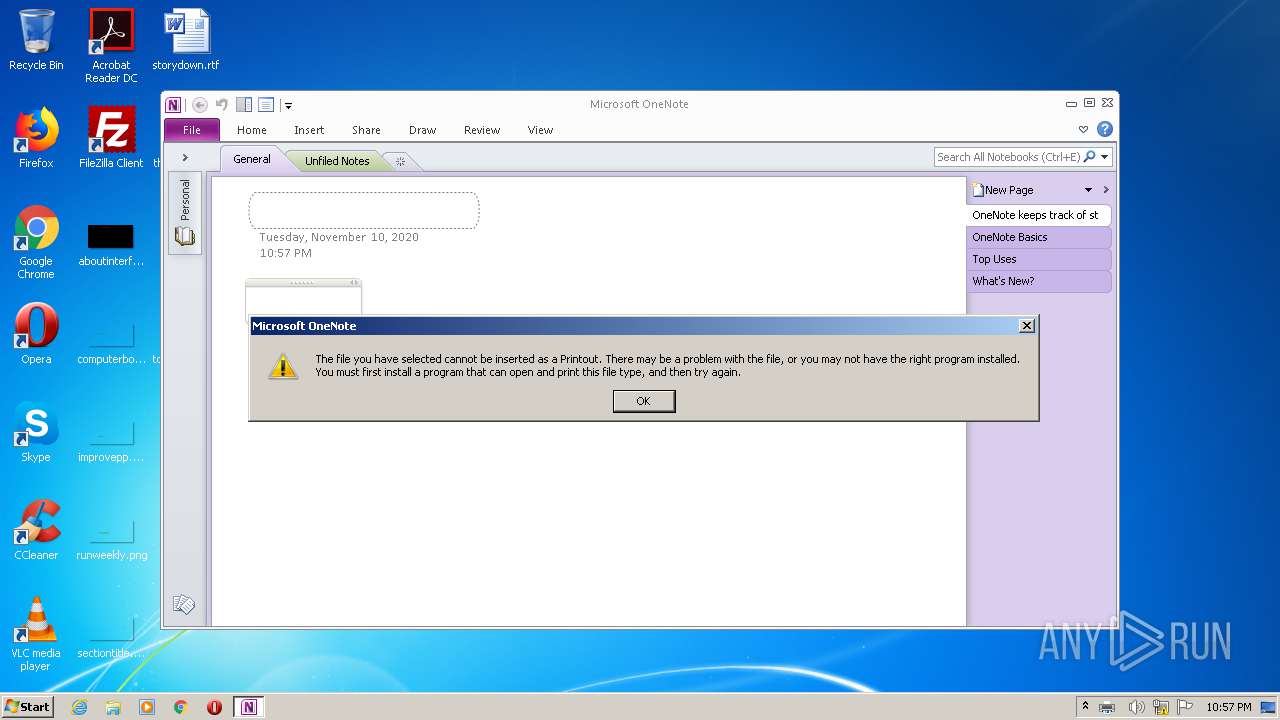Select the VLC media player shortcut
Screen dimensions: 1280x720
point(36,635)
